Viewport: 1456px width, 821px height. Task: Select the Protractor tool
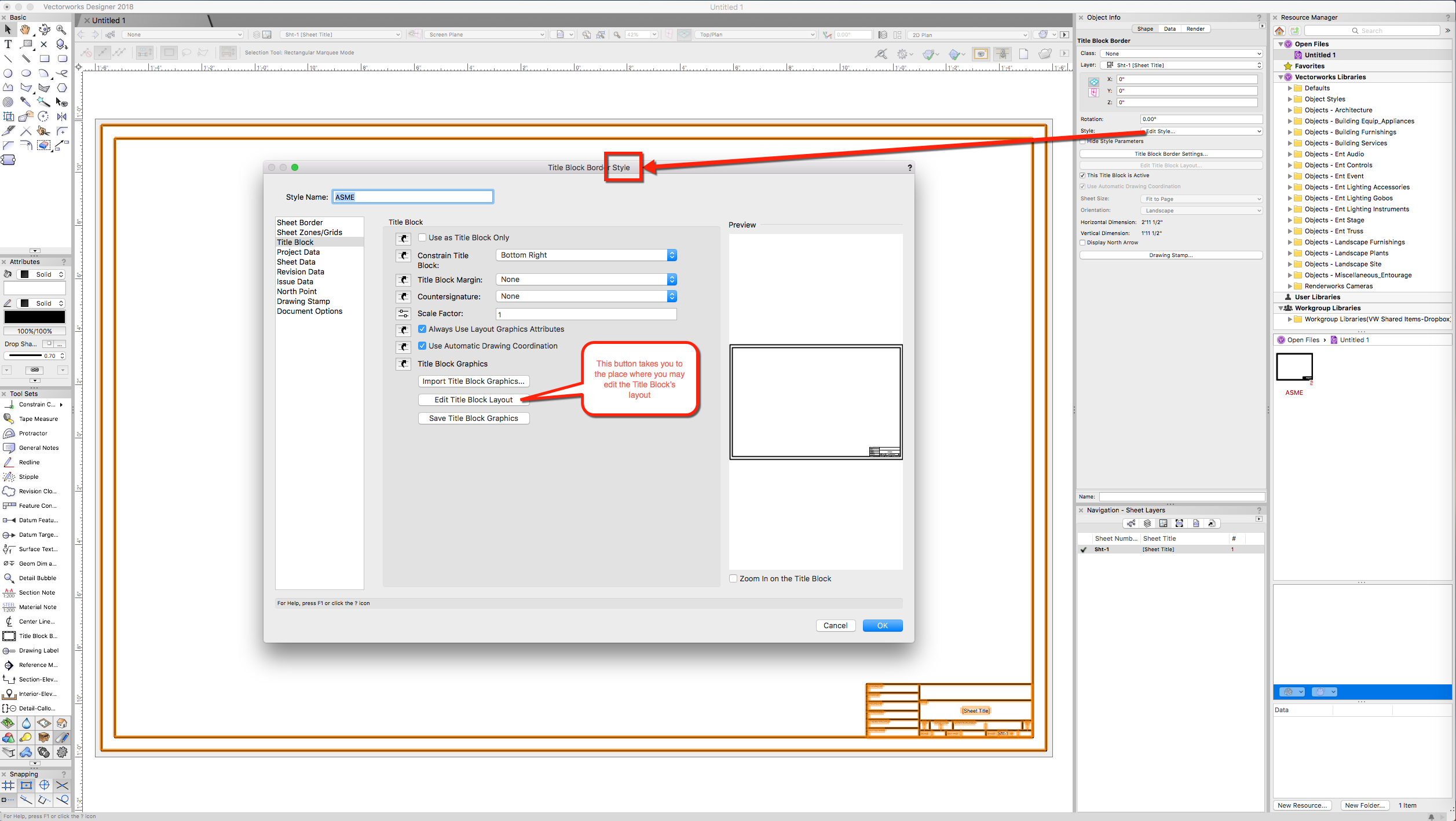tap(32, 433)
